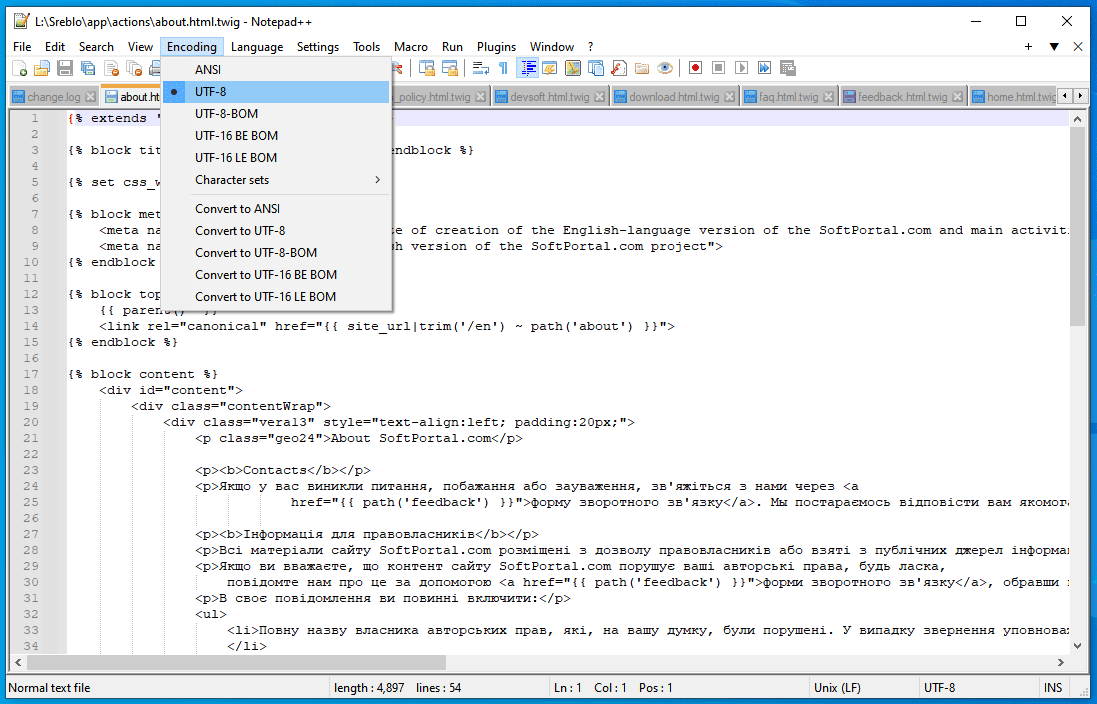
Task: Close the devsoft.html.twig tab
Action: tap(599, 97)
